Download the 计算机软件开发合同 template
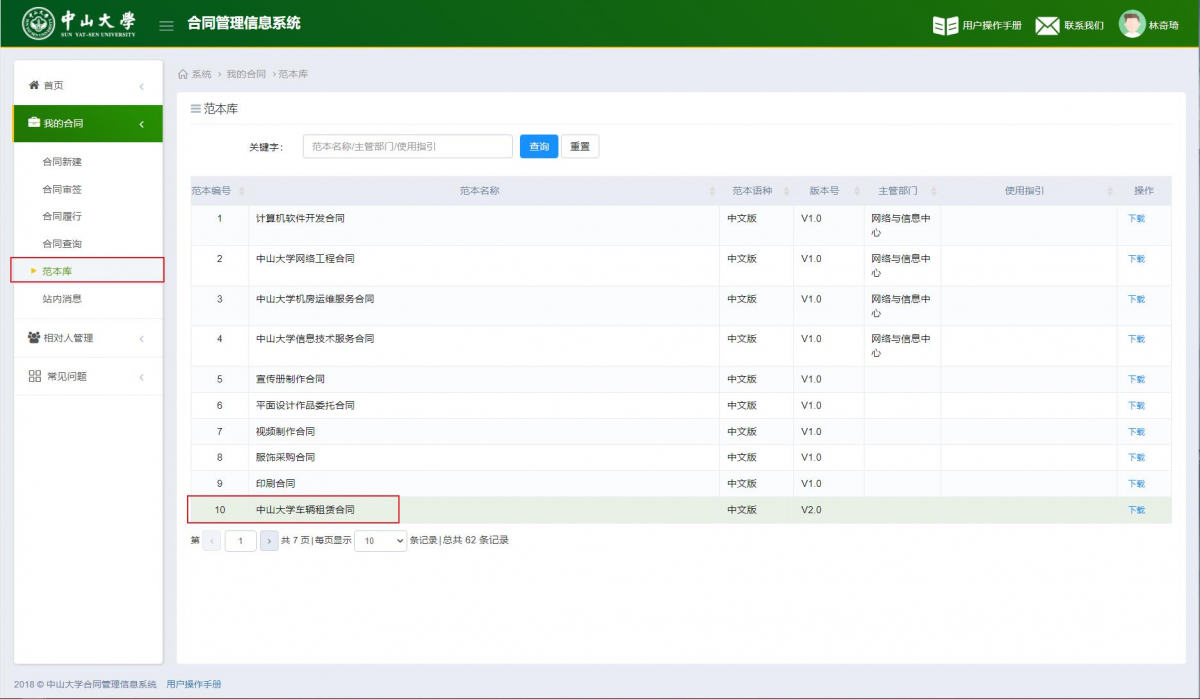Screen dimensions: 1200x699 click(1136, 218)
